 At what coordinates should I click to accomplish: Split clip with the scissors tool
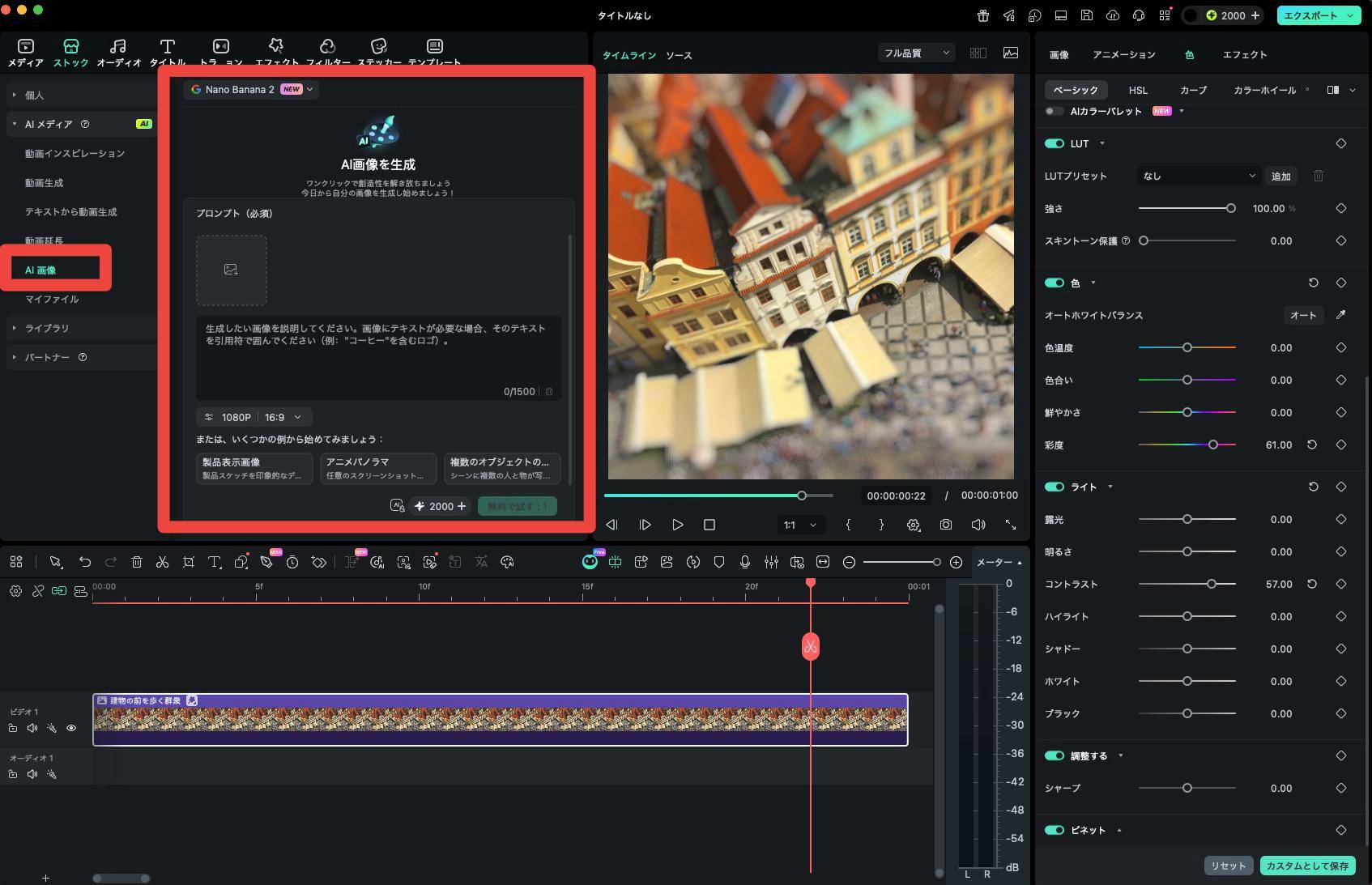click(162, 562)
